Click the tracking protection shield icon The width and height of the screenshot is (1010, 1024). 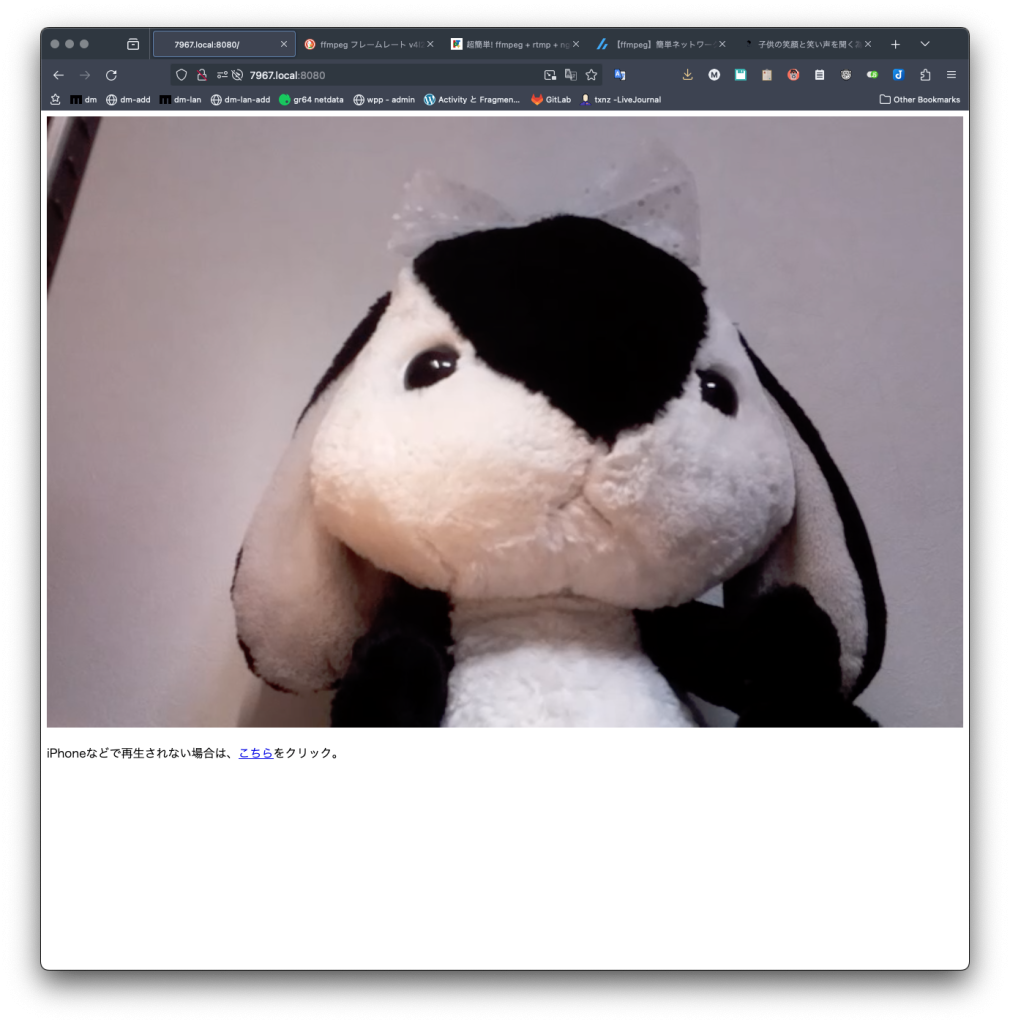point(181,75)
